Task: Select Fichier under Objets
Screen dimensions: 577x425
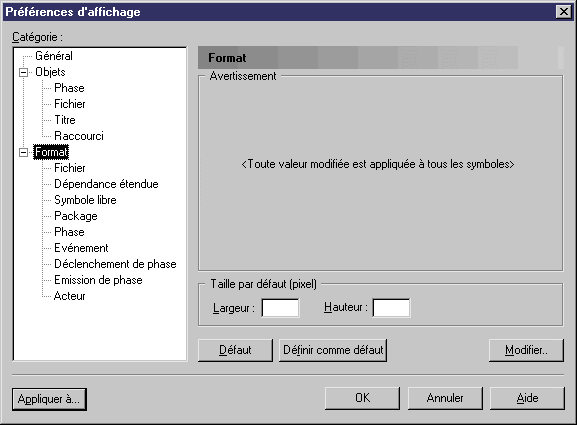Action: pos(70,104)
